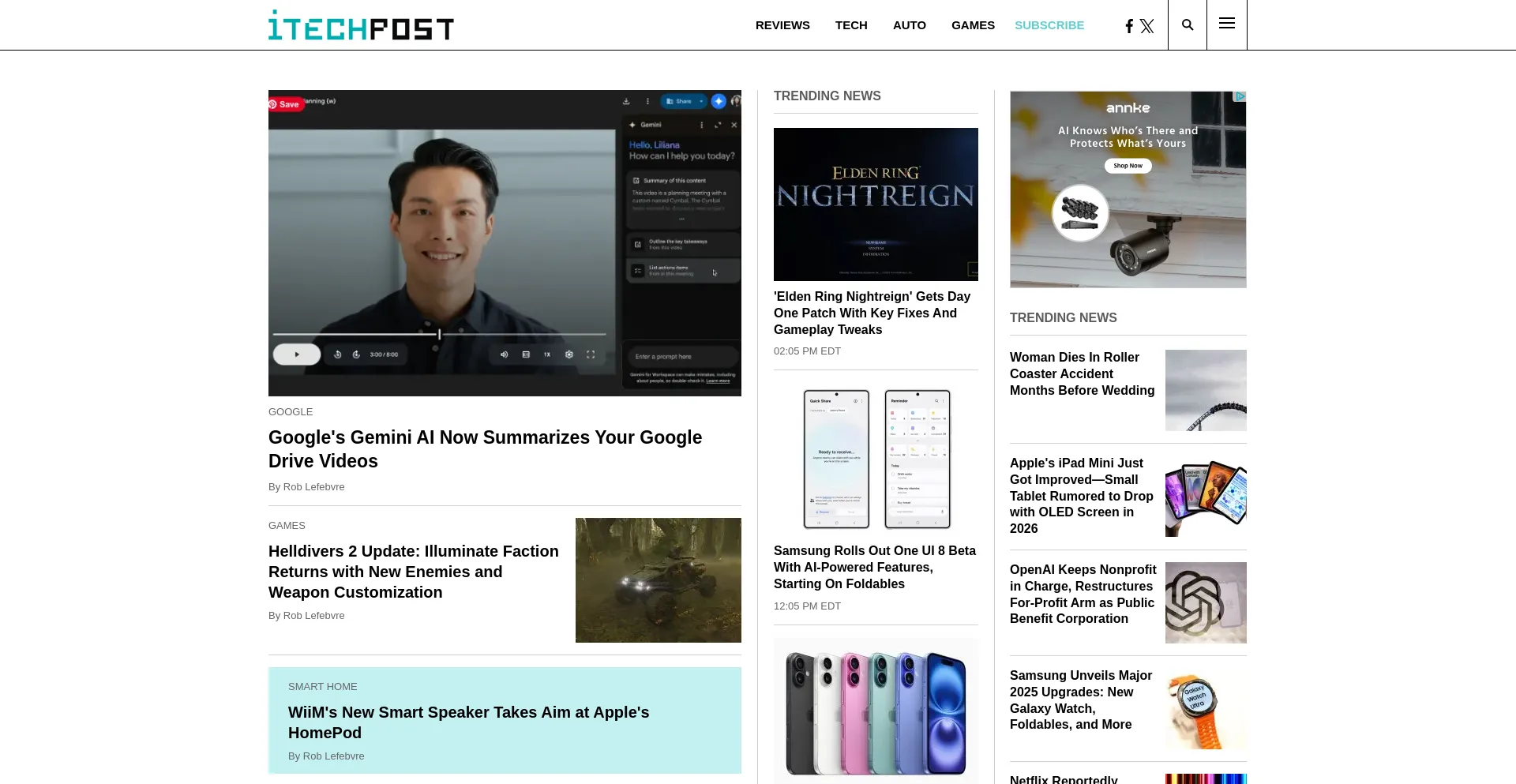The image size is (1516, 784).
Task: Click the Helldivers 2 vehicle thumbnail
Action: (659, 580)
